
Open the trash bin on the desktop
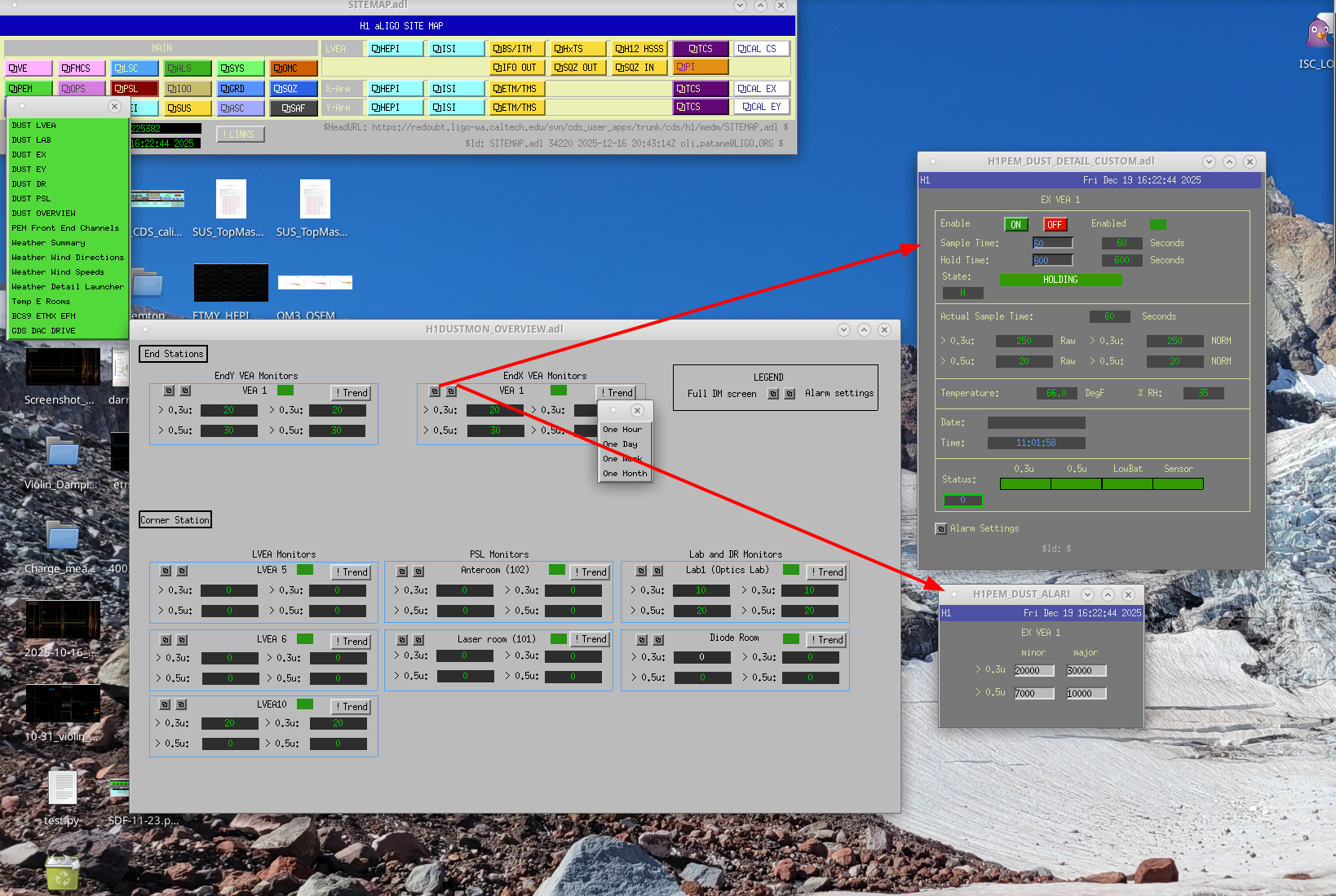tap(62, 873)
